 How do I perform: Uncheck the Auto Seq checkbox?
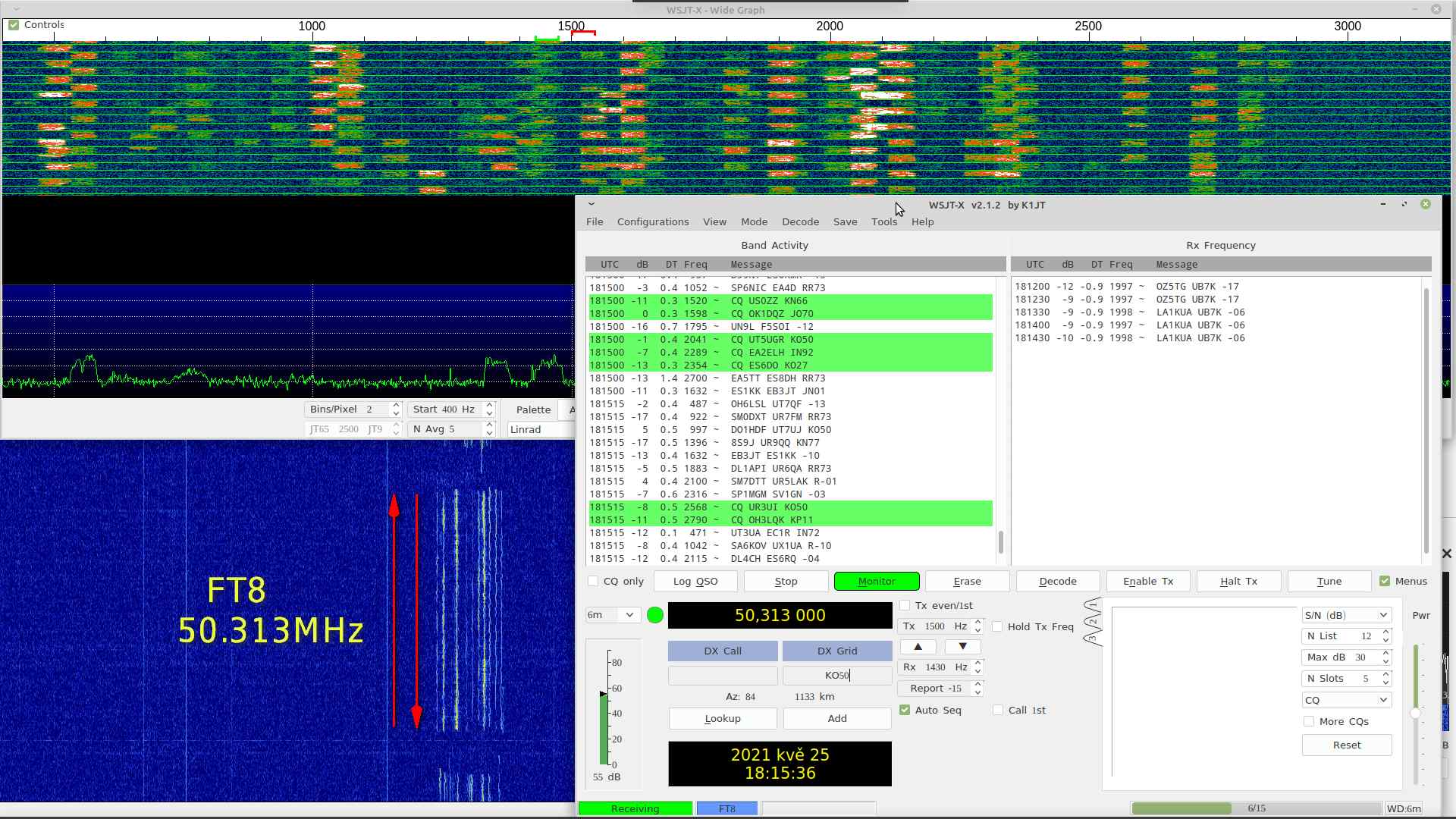tap(905, 711)
